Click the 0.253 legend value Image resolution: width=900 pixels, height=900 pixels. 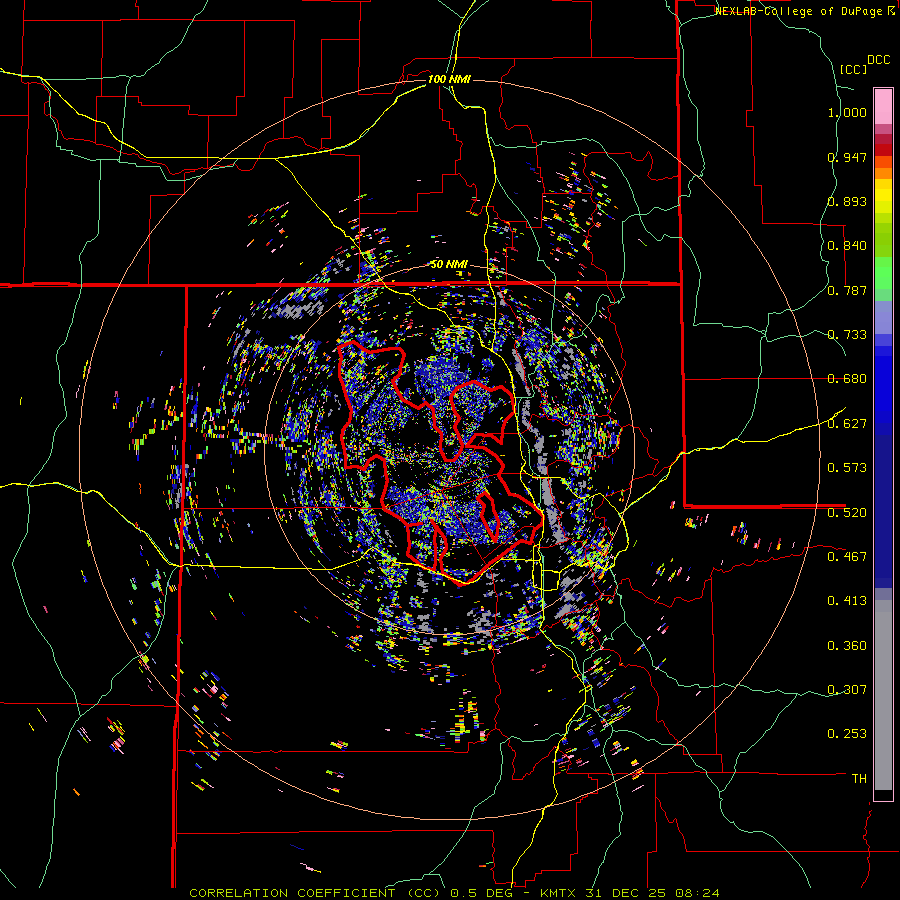click(x=847, y=734)
